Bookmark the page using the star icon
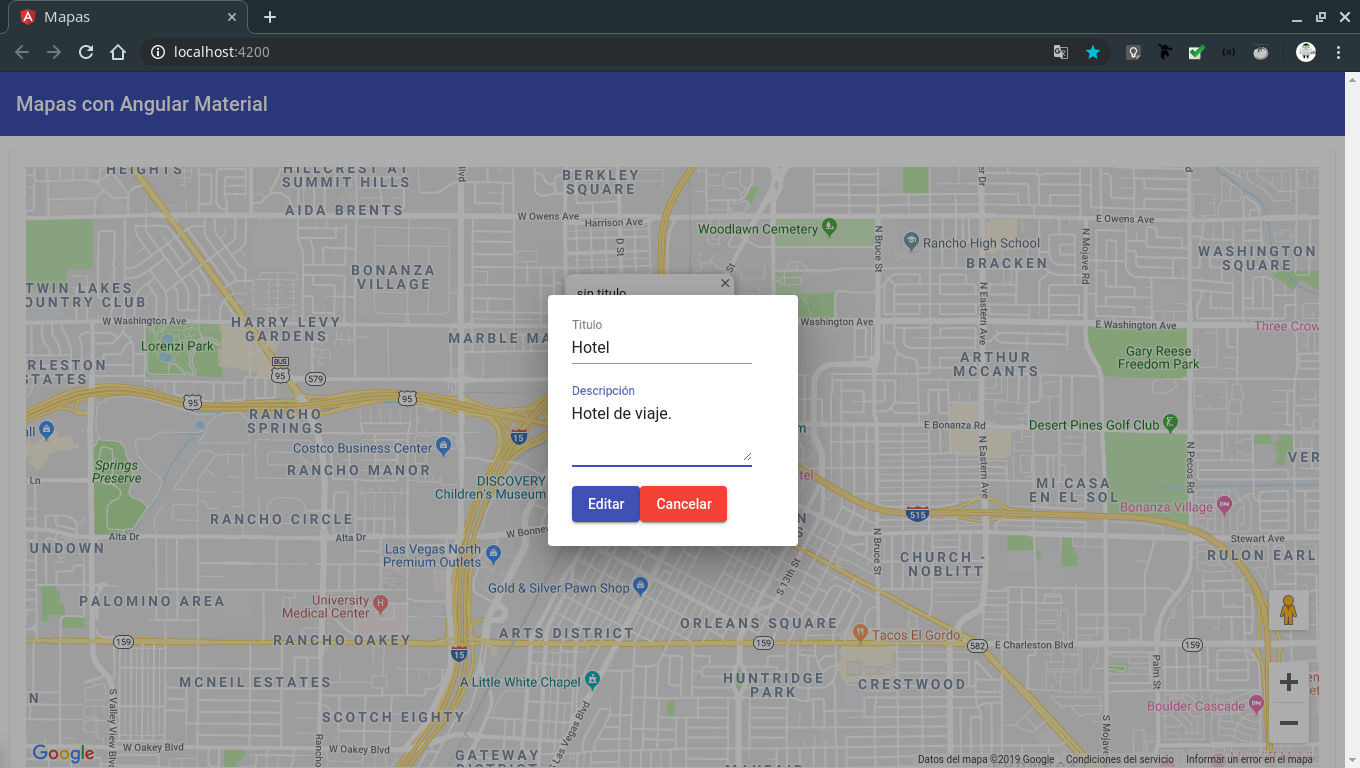1360x768 pixels. 1093,52
